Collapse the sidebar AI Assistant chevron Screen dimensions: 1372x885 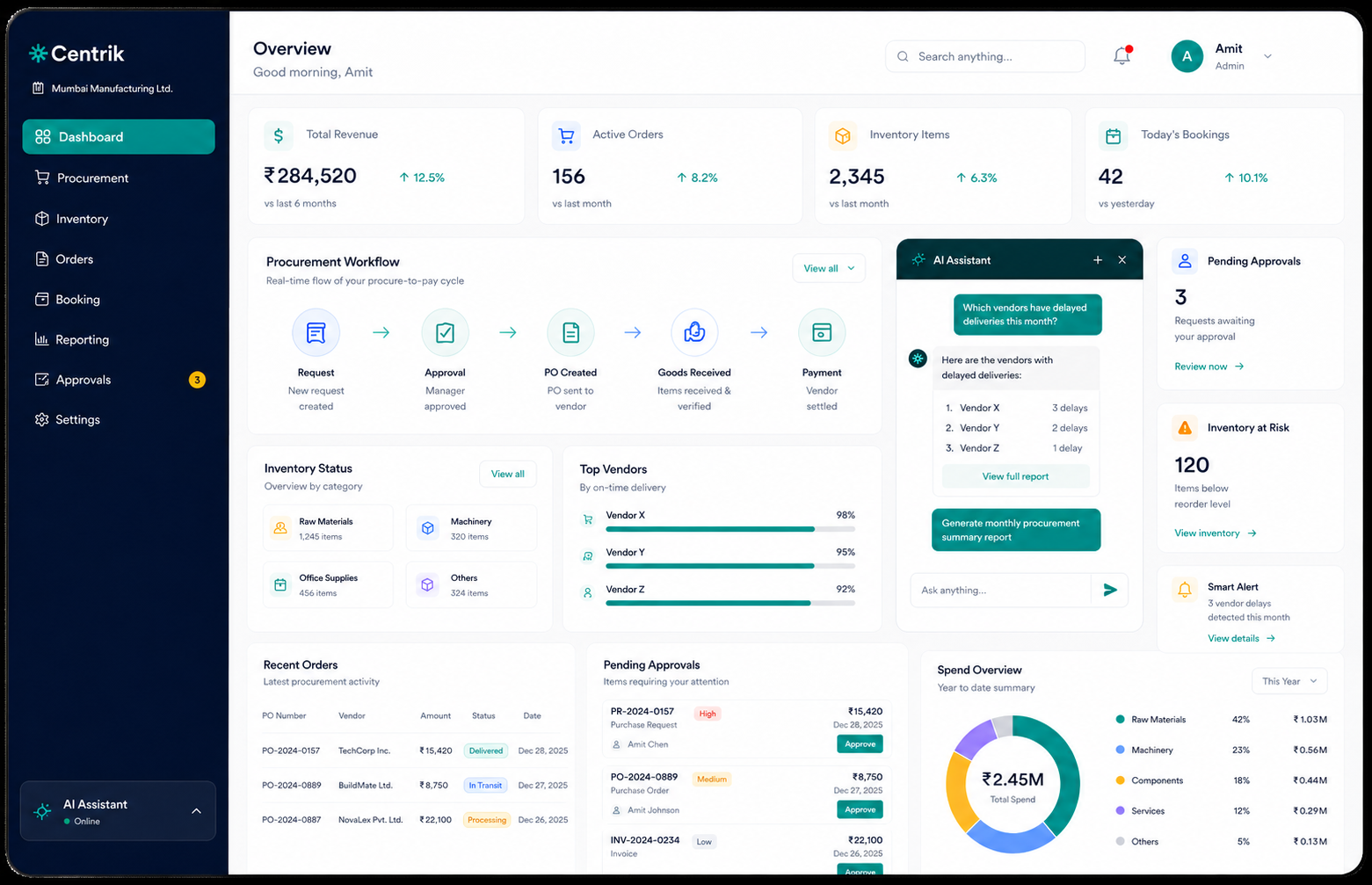coord(196,811)
